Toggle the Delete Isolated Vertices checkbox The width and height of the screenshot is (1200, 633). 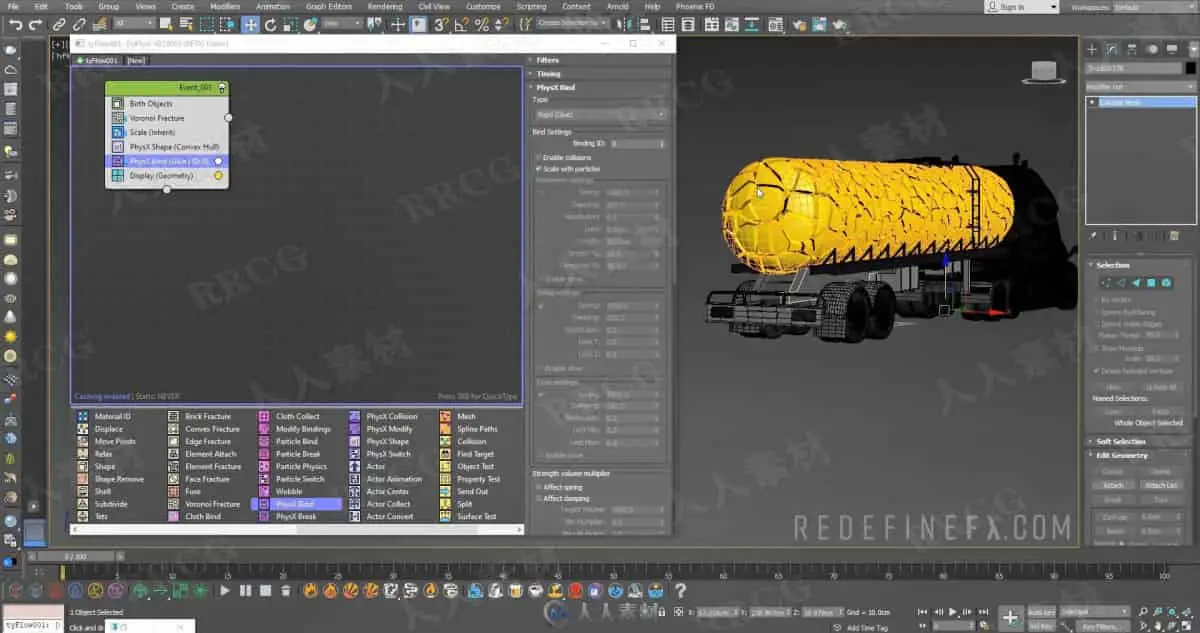(1097, 371)
